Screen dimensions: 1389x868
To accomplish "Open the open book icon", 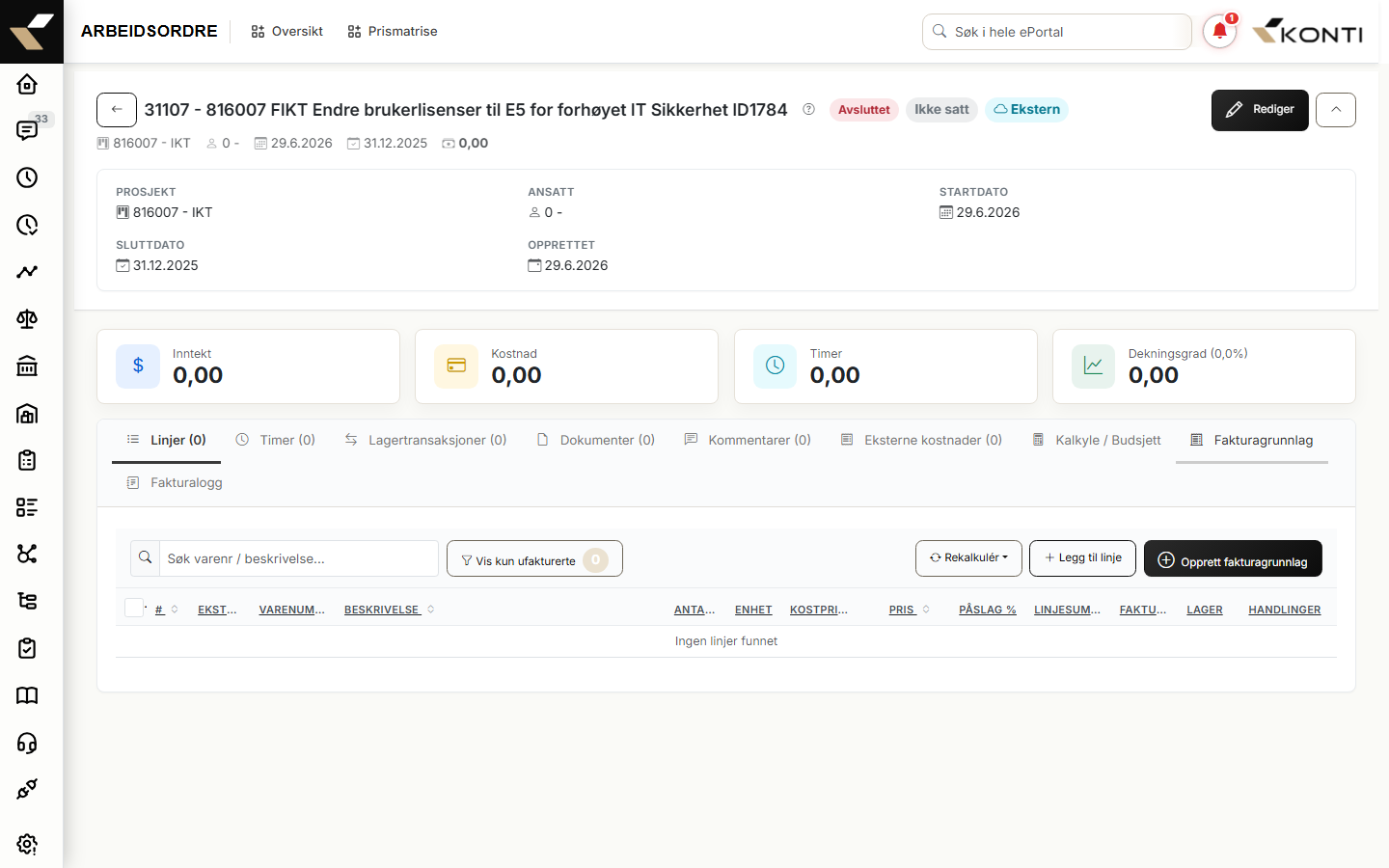I will (27, 695).
